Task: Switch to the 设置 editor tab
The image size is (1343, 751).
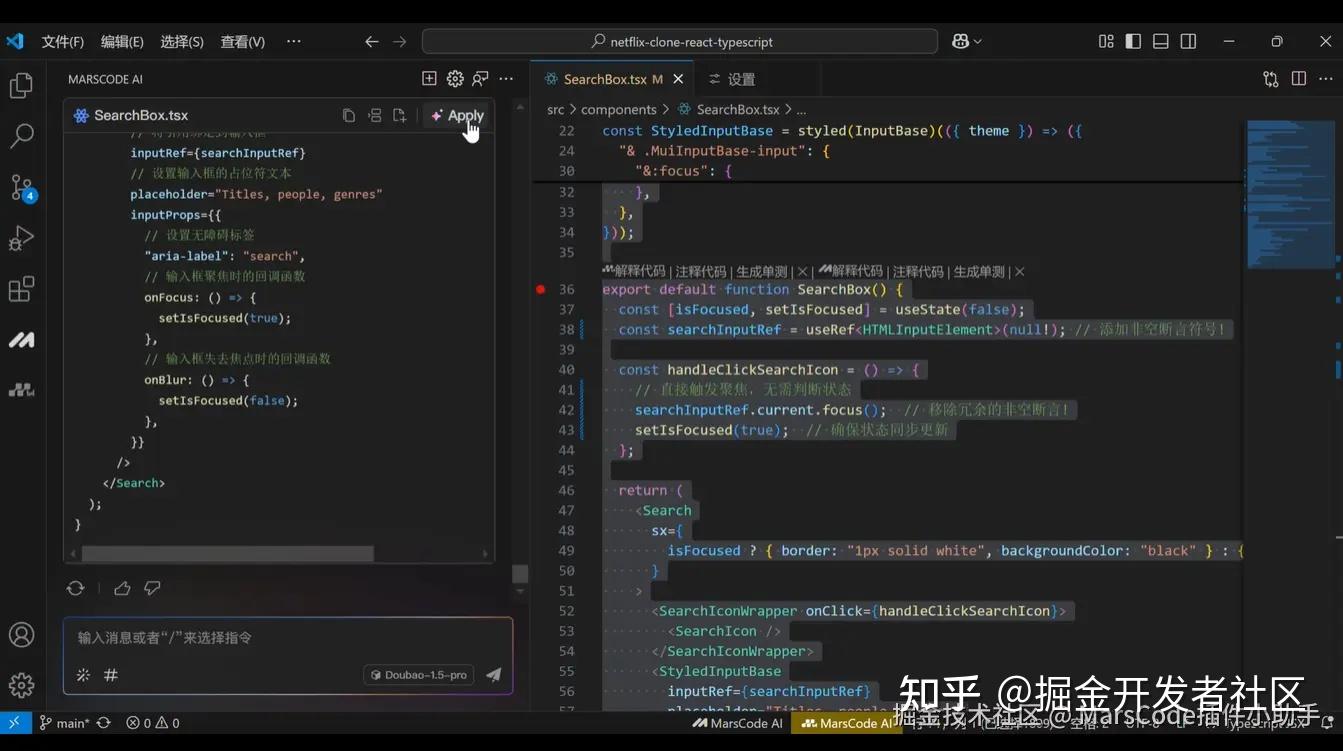Action: [x=731, y=79]
